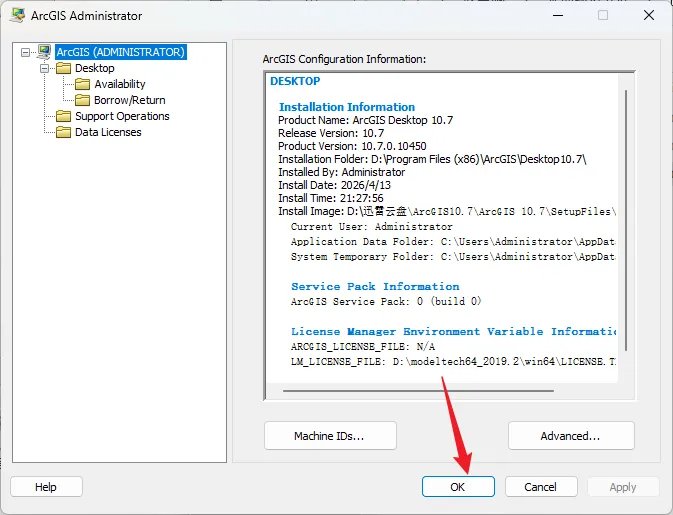This screenshot has width=673, height=515.
Task: Click the Machine IDs... button
Action: (330, 436)
